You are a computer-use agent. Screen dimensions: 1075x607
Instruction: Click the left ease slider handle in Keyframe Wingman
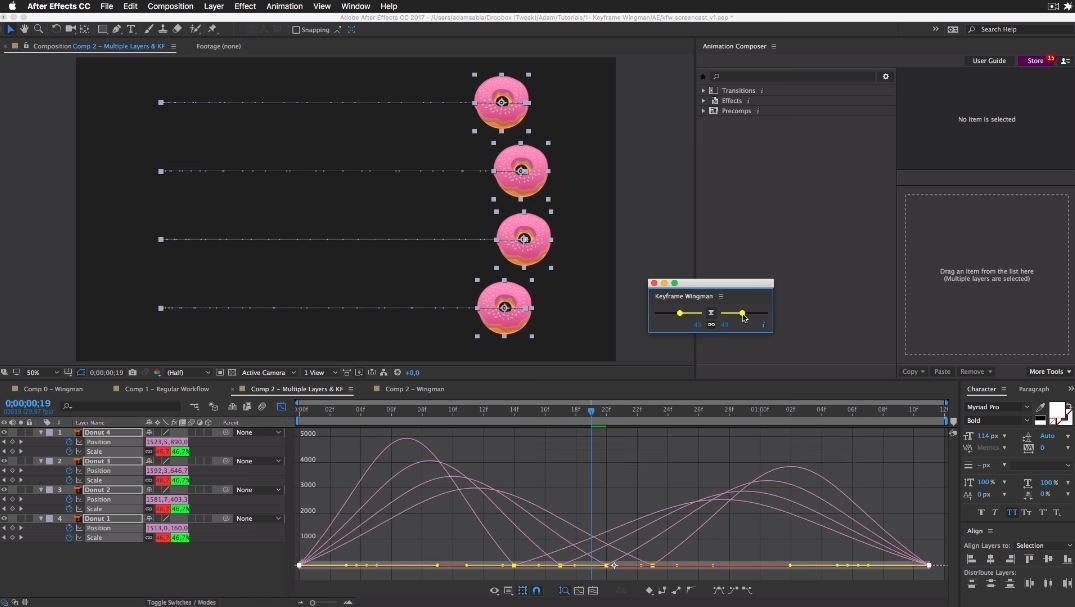[679, 313]
